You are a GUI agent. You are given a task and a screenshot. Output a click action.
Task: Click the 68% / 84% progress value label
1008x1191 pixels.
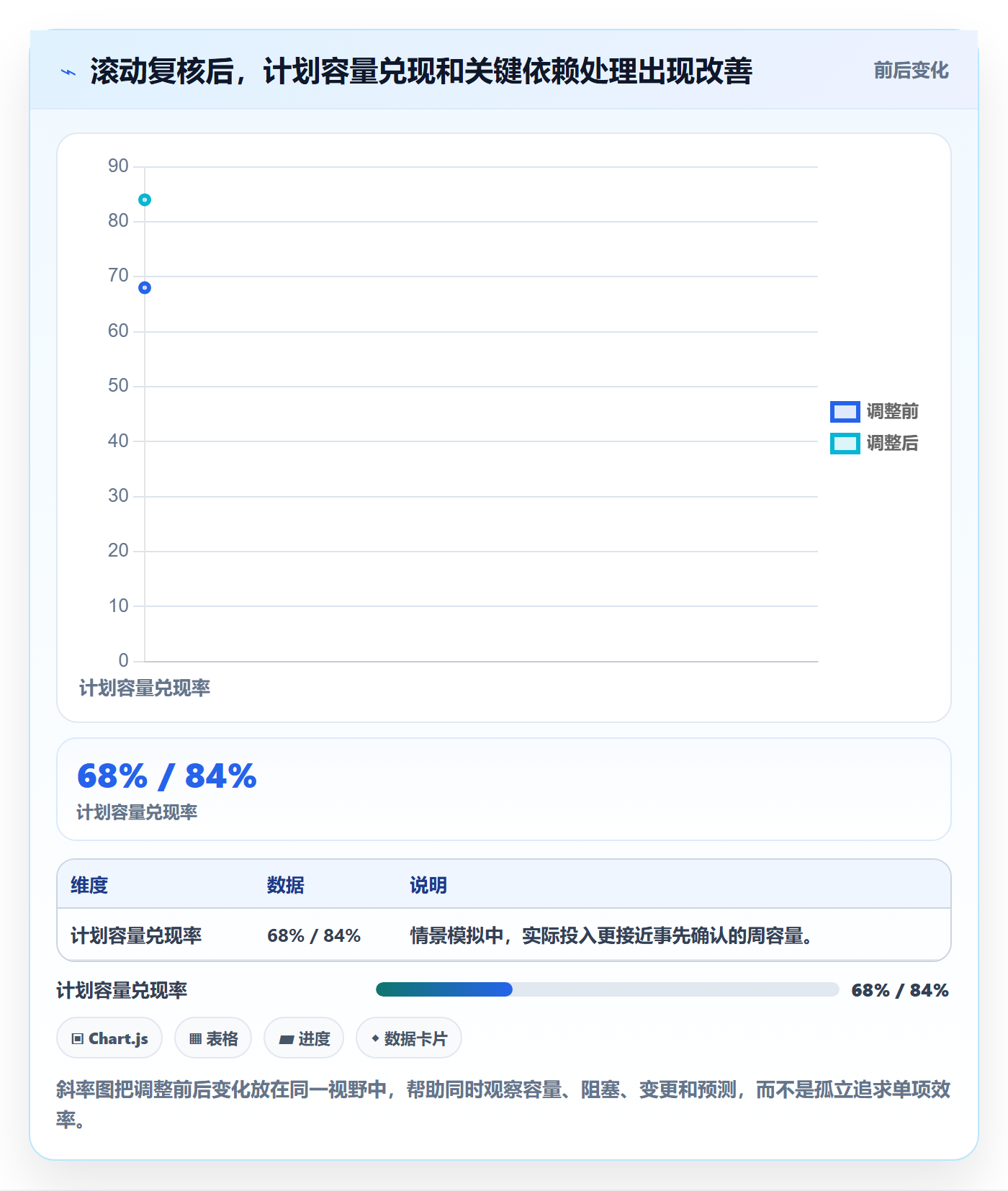(900, 990)
